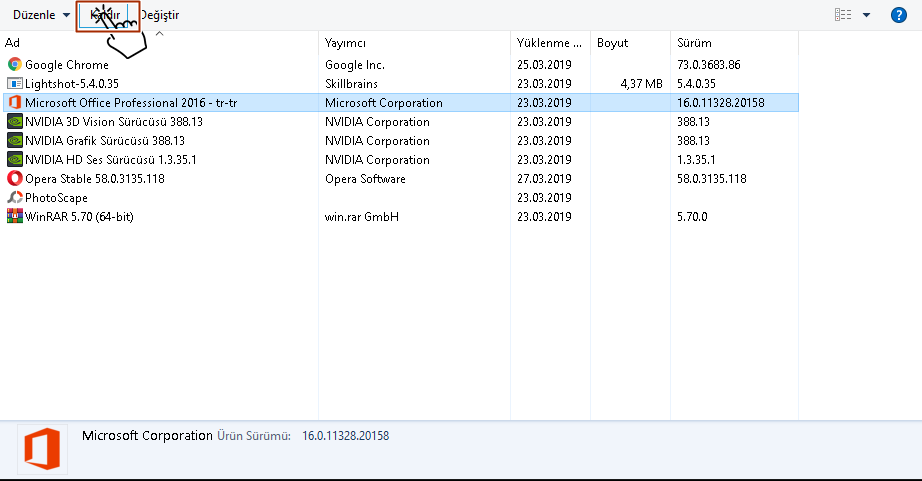
Task: Click version 5.70.0 cell
Action: pyautogui.click(x=692, y=216)
